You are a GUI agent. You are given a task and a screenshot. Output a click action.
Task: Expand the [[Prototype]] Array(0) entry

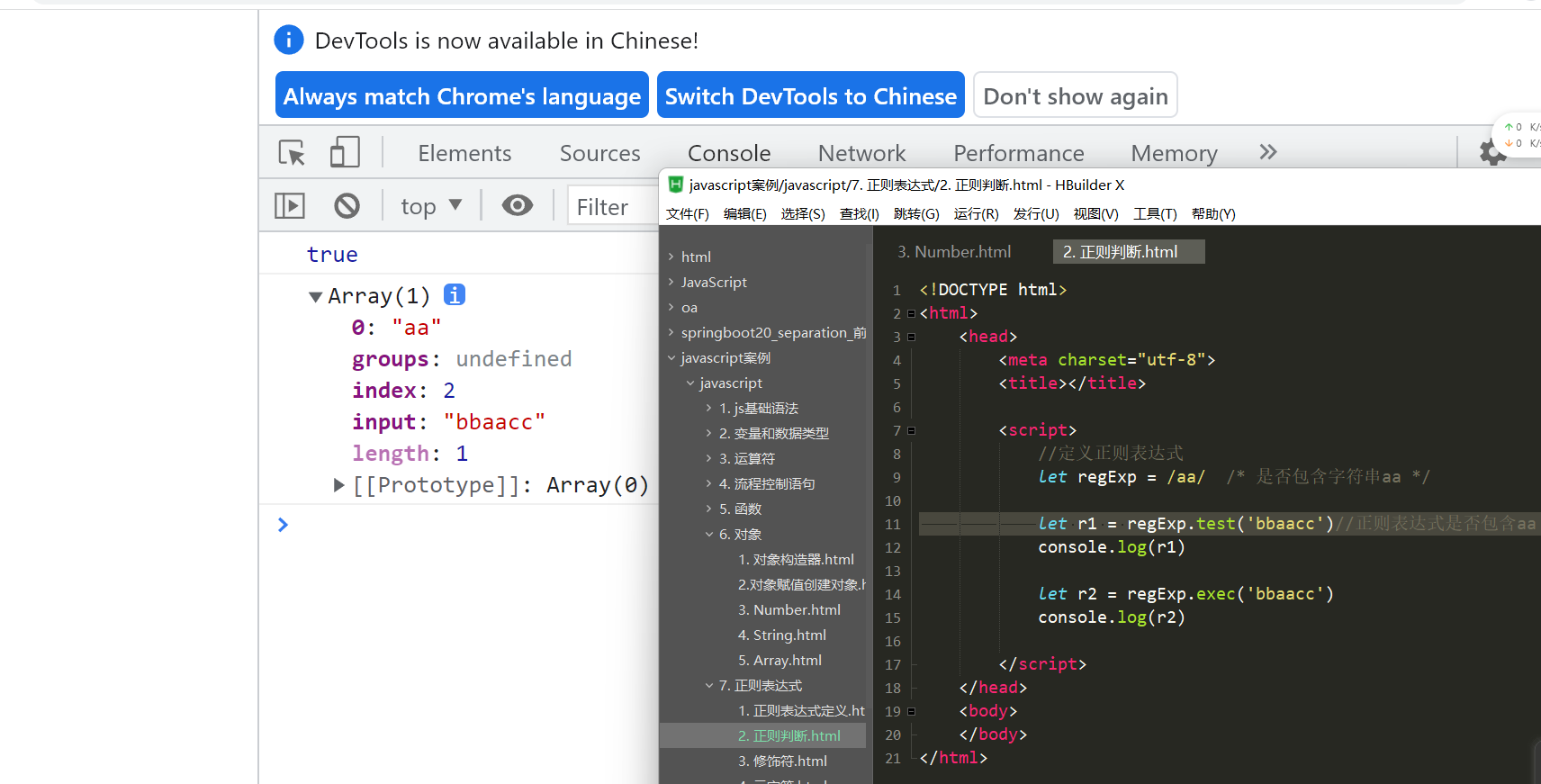click(x=338, y=485)
